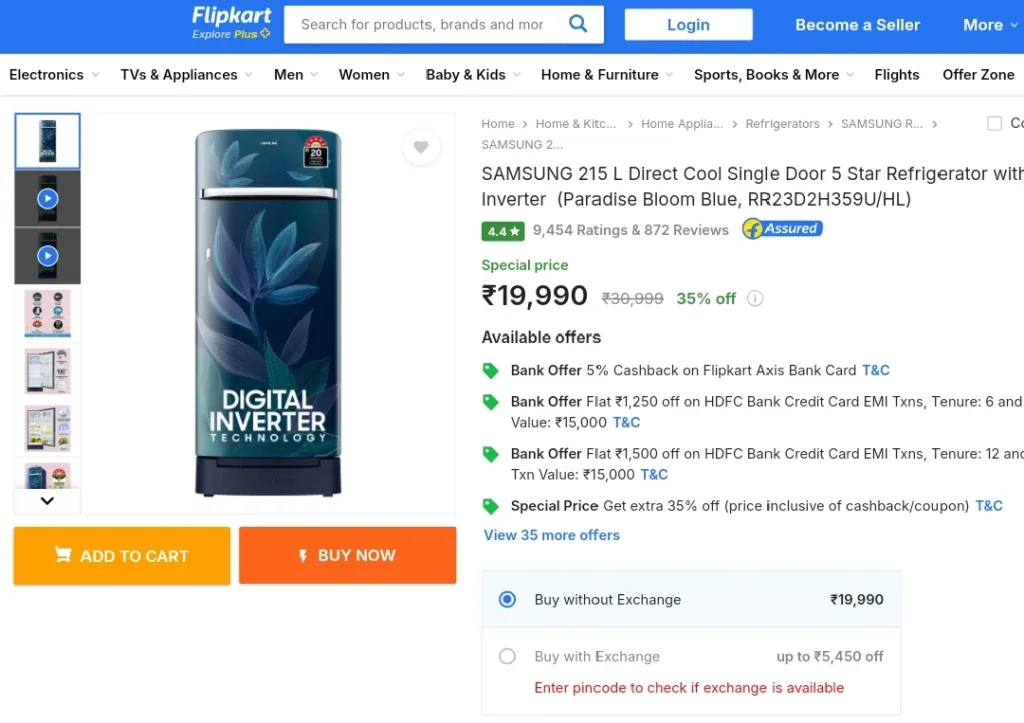Image resolution: width=1024 pixels, height=723 pixels.
Task: Open price info circle icon
Action: coord(755,298)
